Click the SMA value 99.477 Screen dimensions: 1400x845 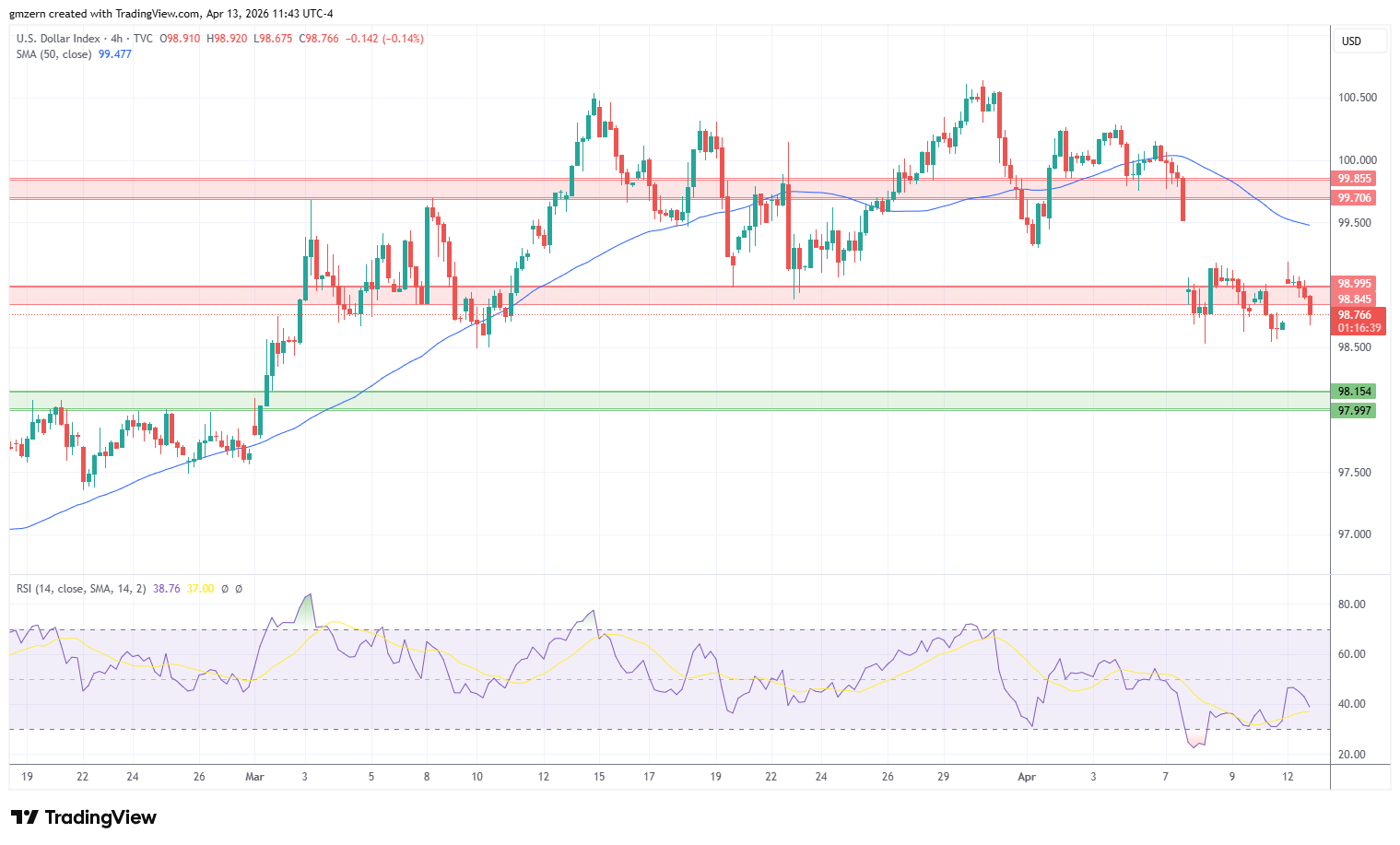115,54
